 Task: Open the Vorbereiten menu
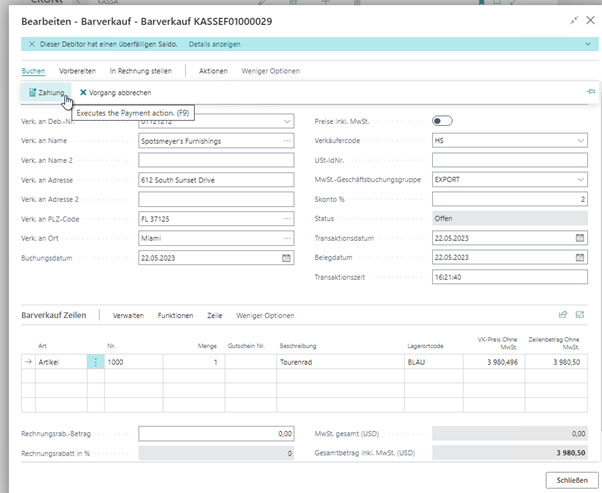77,71
